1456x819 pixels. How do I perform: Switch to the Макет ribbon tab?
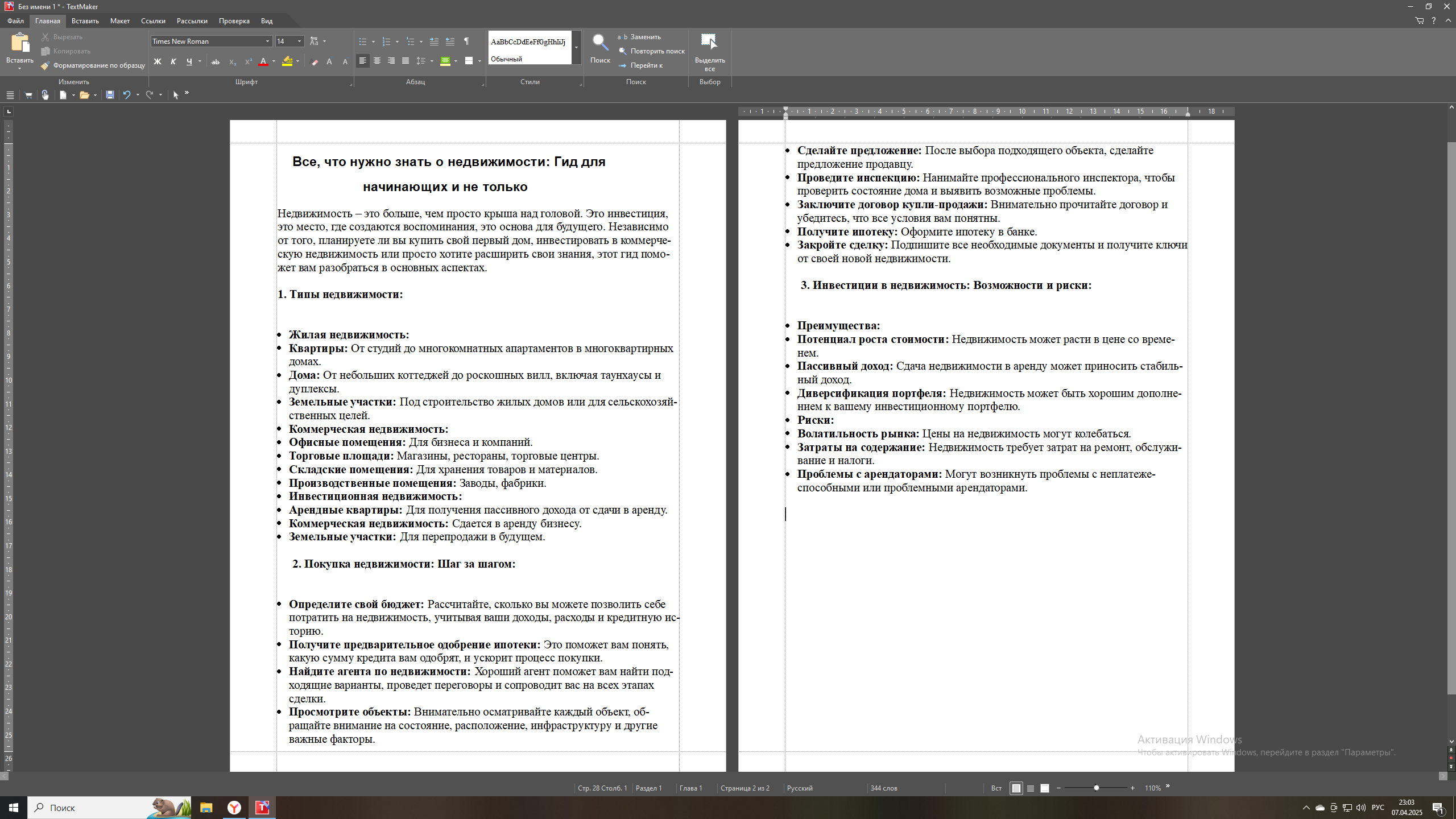[119, 21]
